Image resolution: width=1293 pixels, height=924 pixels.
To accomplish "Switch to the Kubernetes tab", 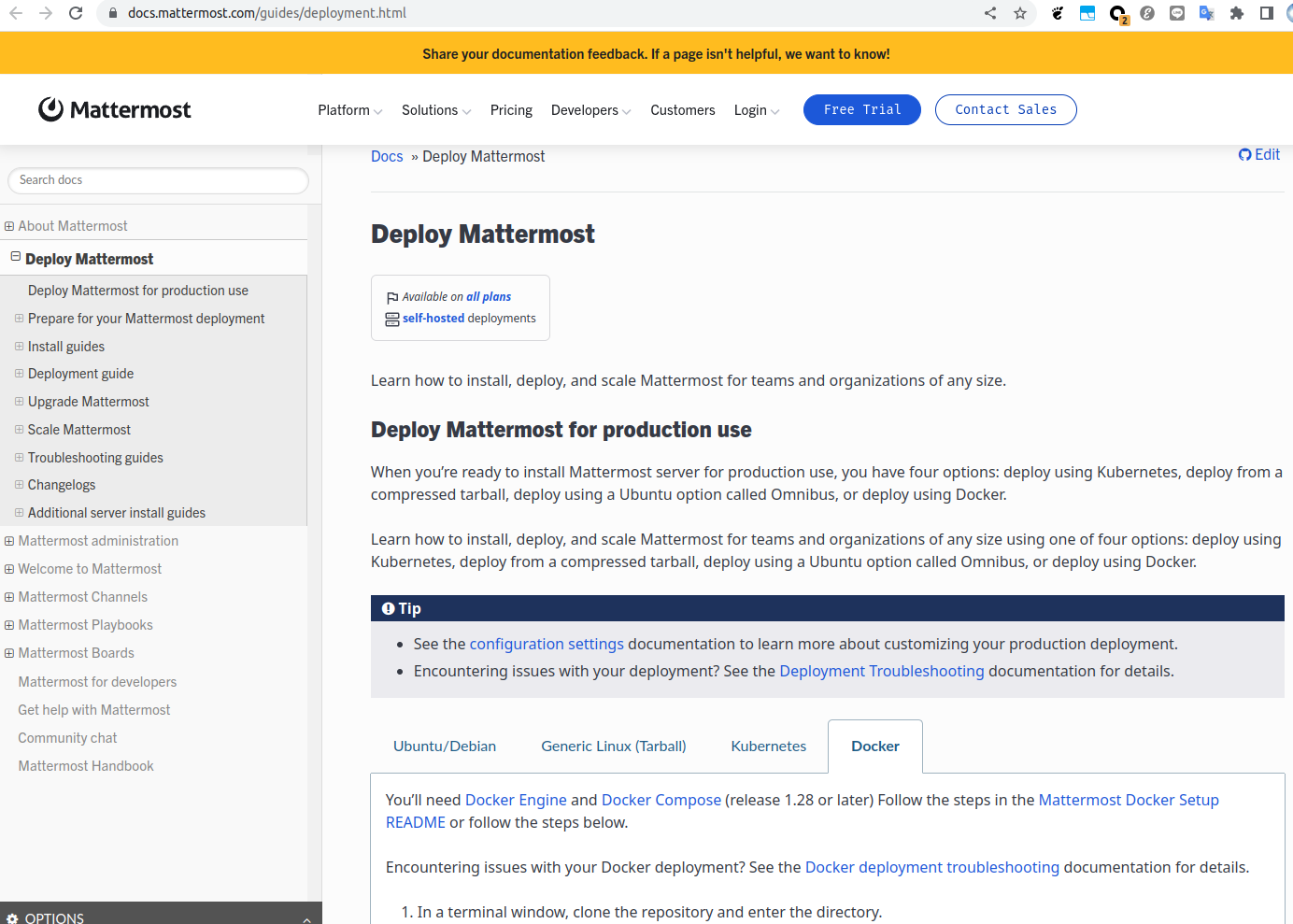I will tap(768, 746).
